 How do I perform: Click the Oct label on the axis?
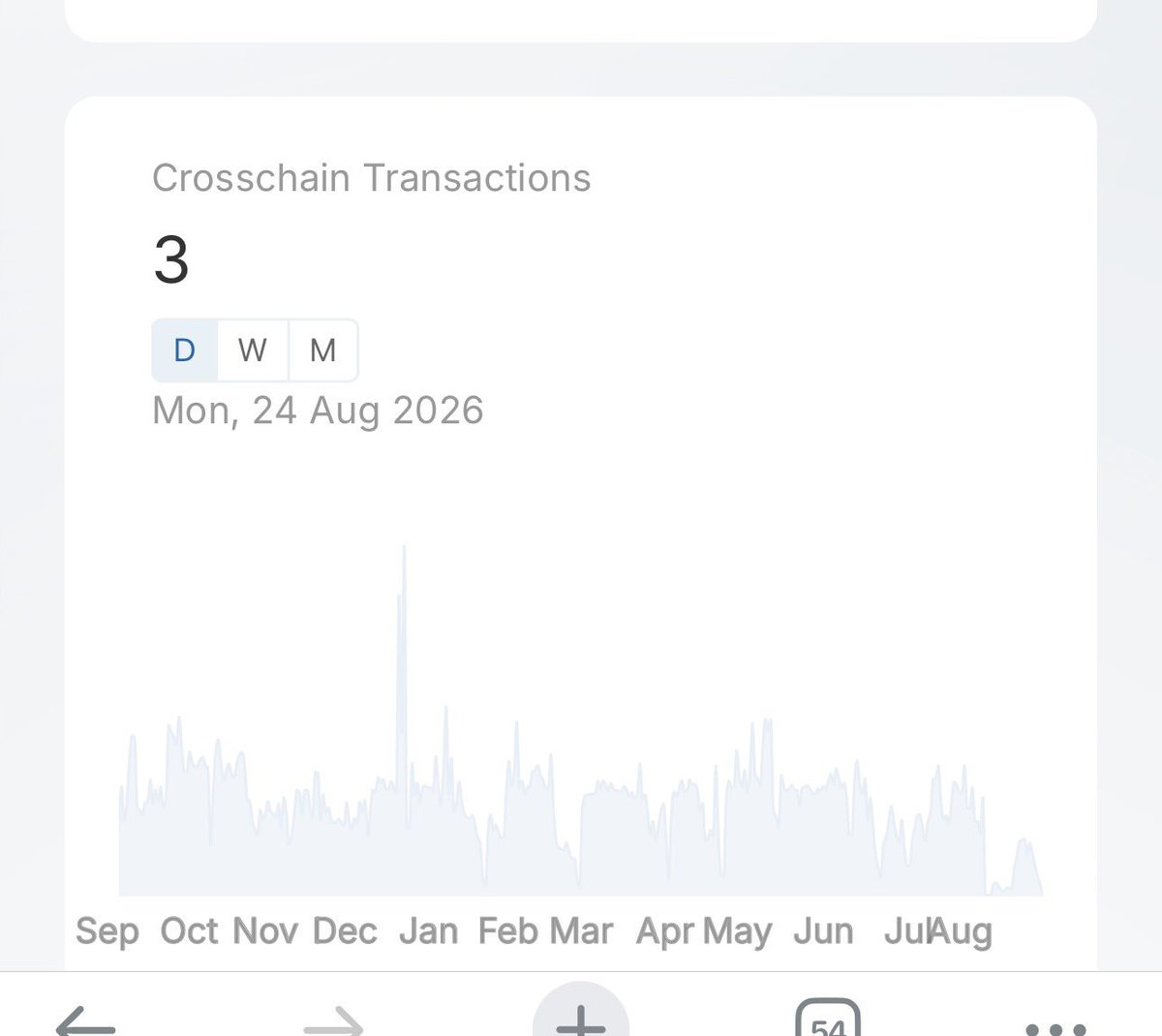point(189,931)
